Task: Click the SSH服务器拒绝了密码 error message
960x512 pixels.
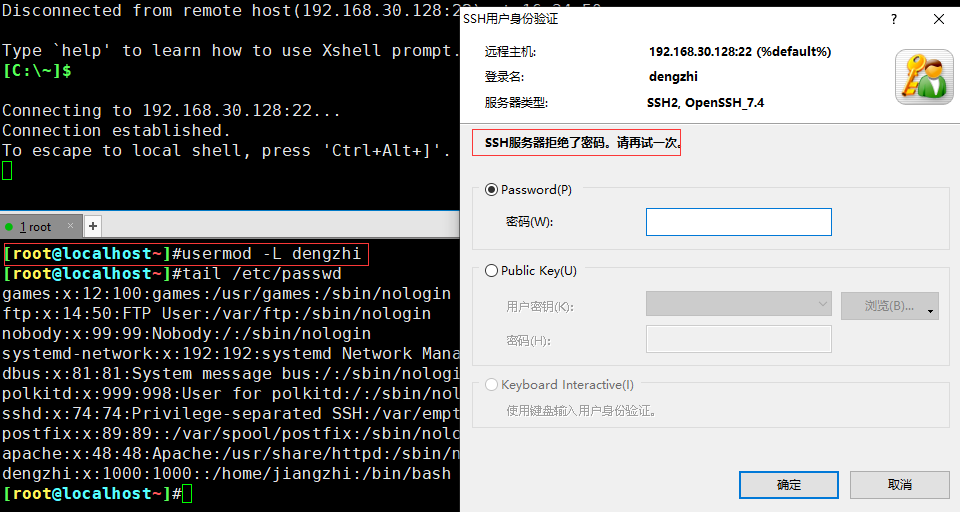Action: point(582,143)
